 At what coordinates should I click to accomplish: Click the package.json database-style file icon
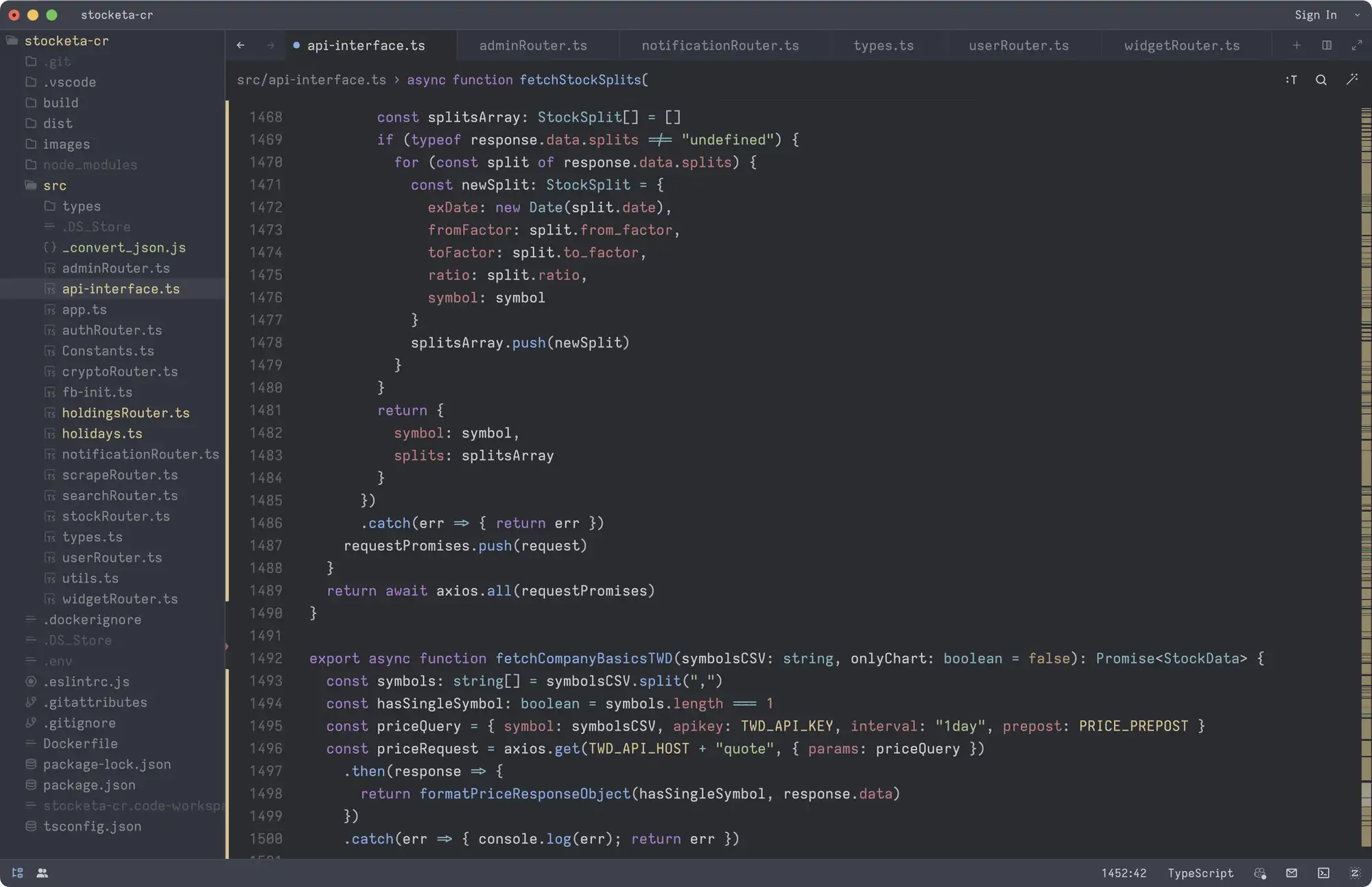(31, 785)
